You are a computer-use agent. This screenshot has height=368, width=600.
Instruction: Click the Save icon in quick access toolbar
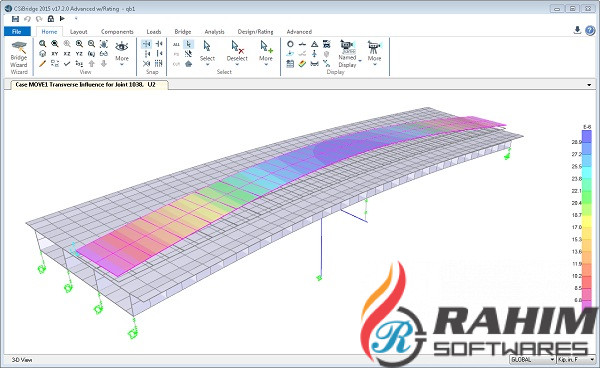coord(15,19)
